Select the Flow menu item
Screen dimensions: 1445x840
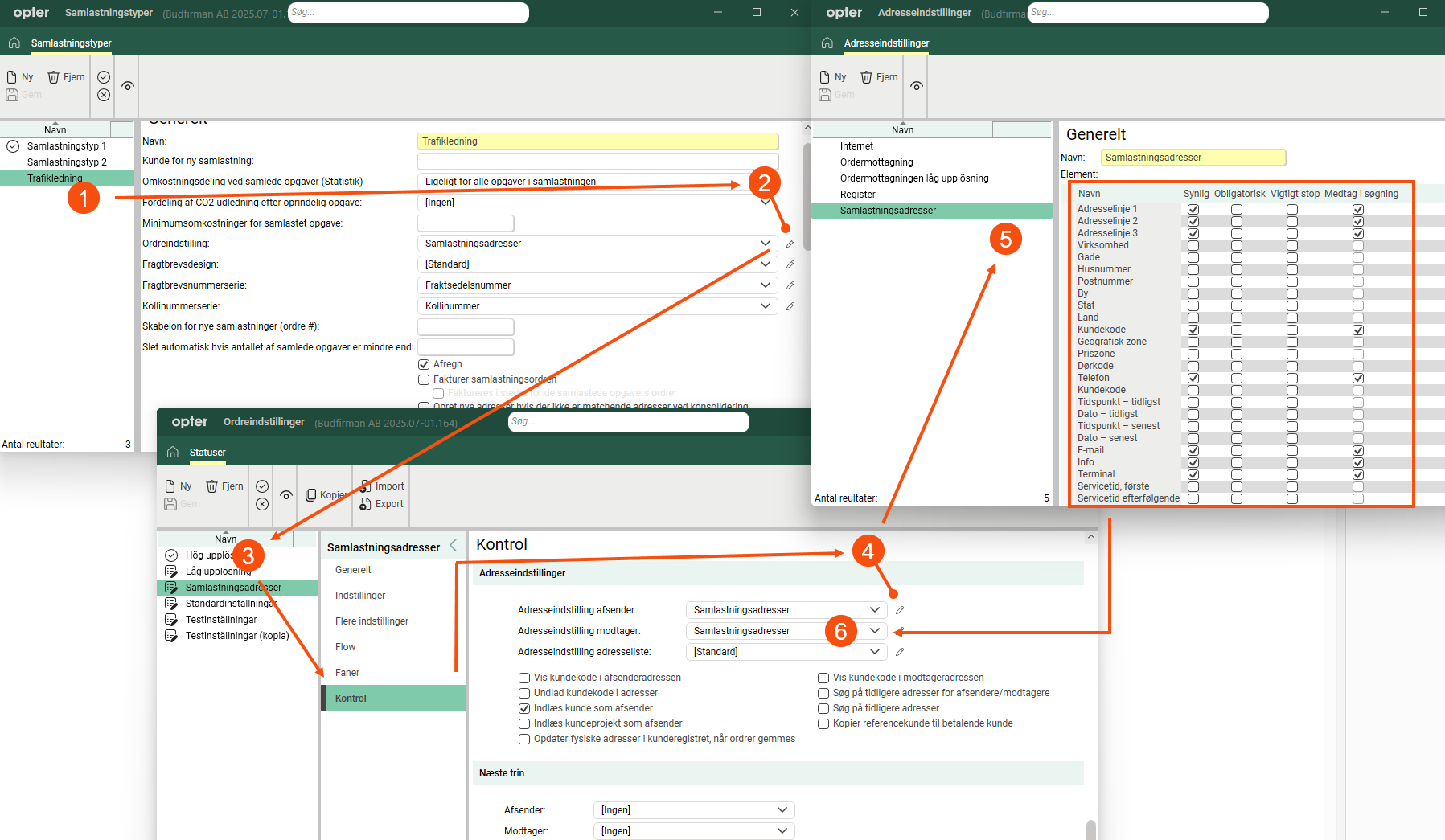click(x=346, y=647)
